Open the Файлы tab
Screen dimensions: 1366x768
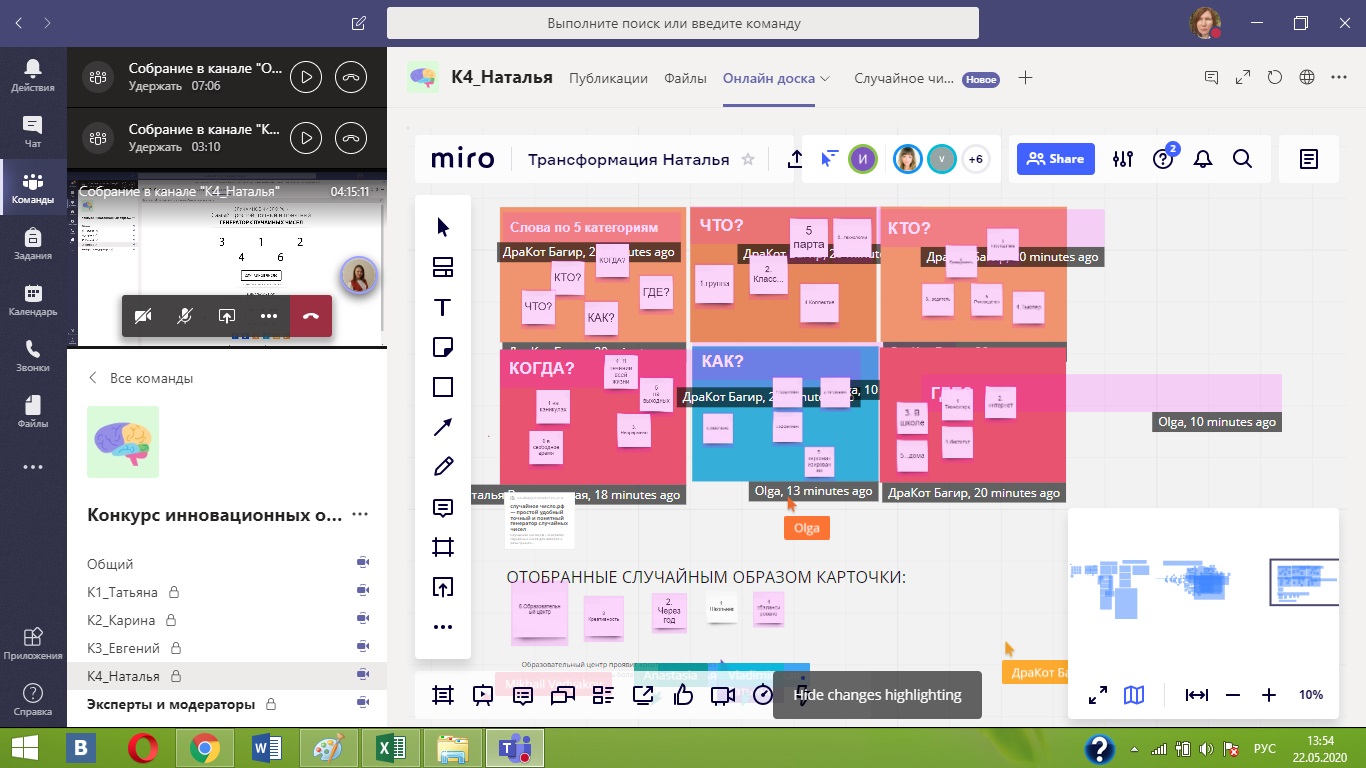(685, 79)
